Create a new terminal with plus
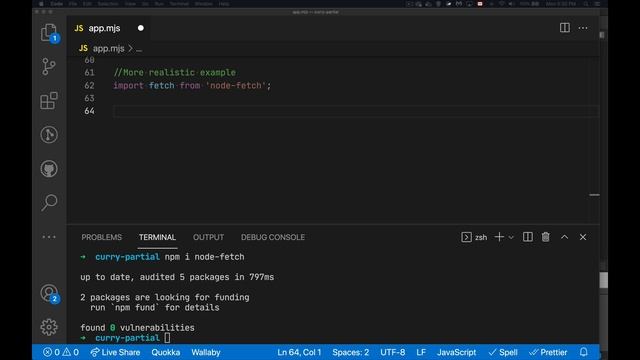Image resolution: width=640 pixels, height=360 pixels. coord(499,237)
